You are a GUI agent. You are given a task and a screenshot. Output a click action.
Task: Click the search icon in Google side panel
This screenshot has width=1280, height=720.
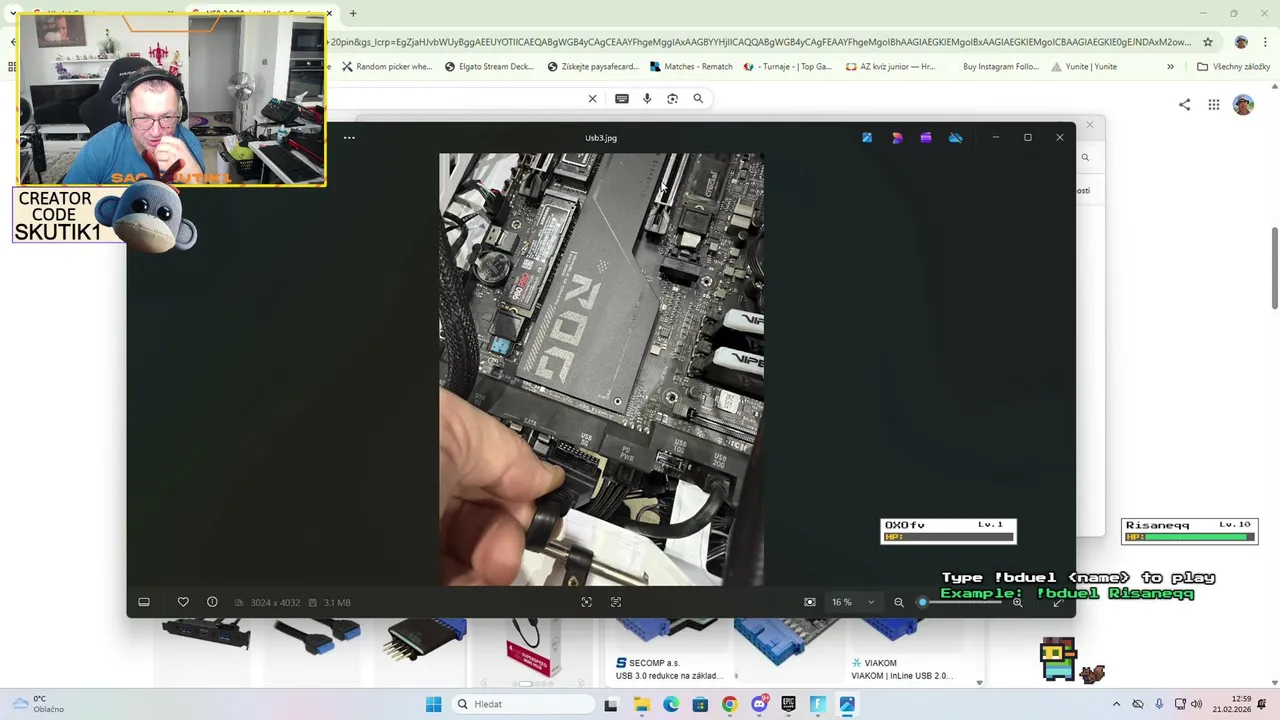click(1085, 157)
